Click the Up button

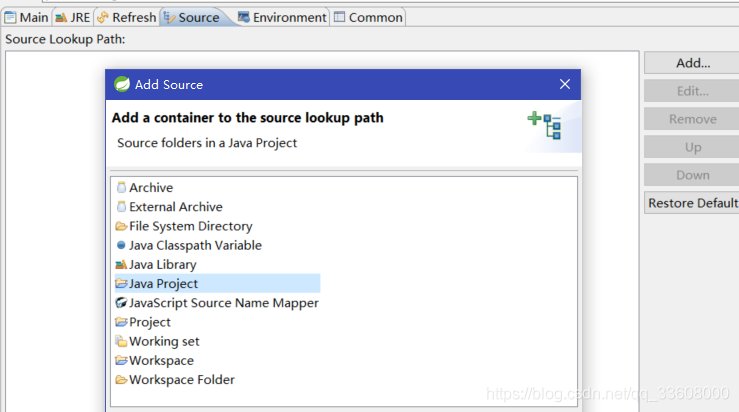(692, 147)
